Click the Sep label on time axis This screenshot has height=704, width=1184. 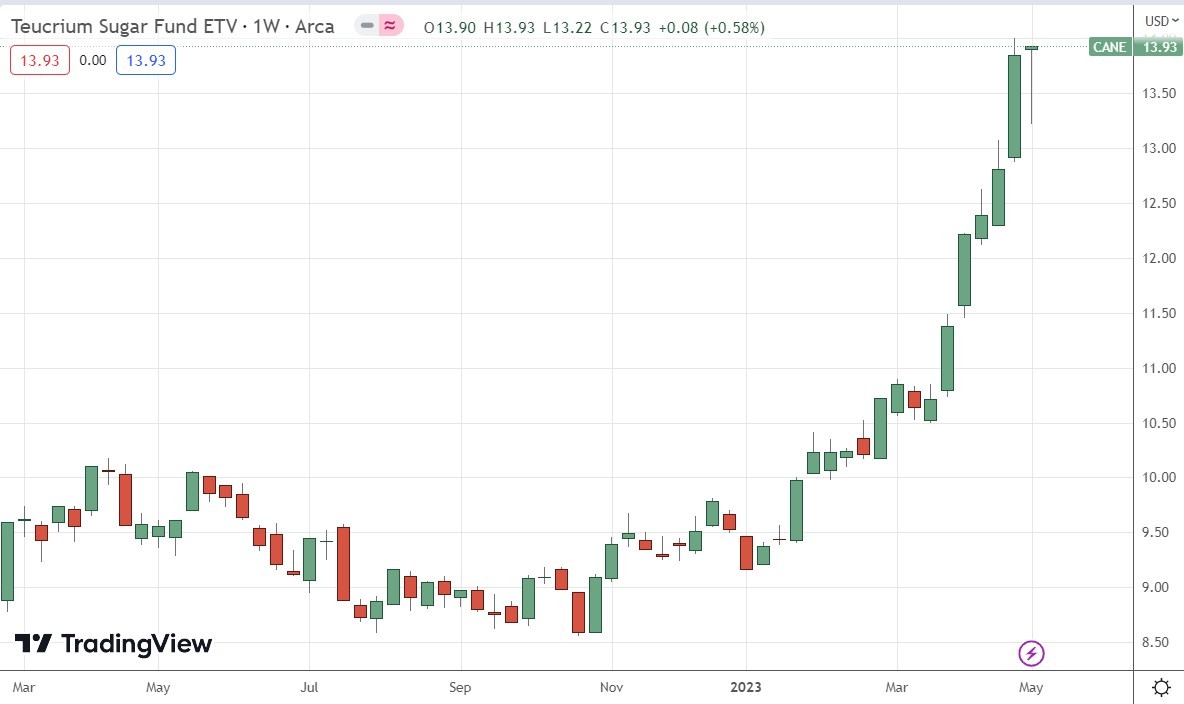click(460, 687)
